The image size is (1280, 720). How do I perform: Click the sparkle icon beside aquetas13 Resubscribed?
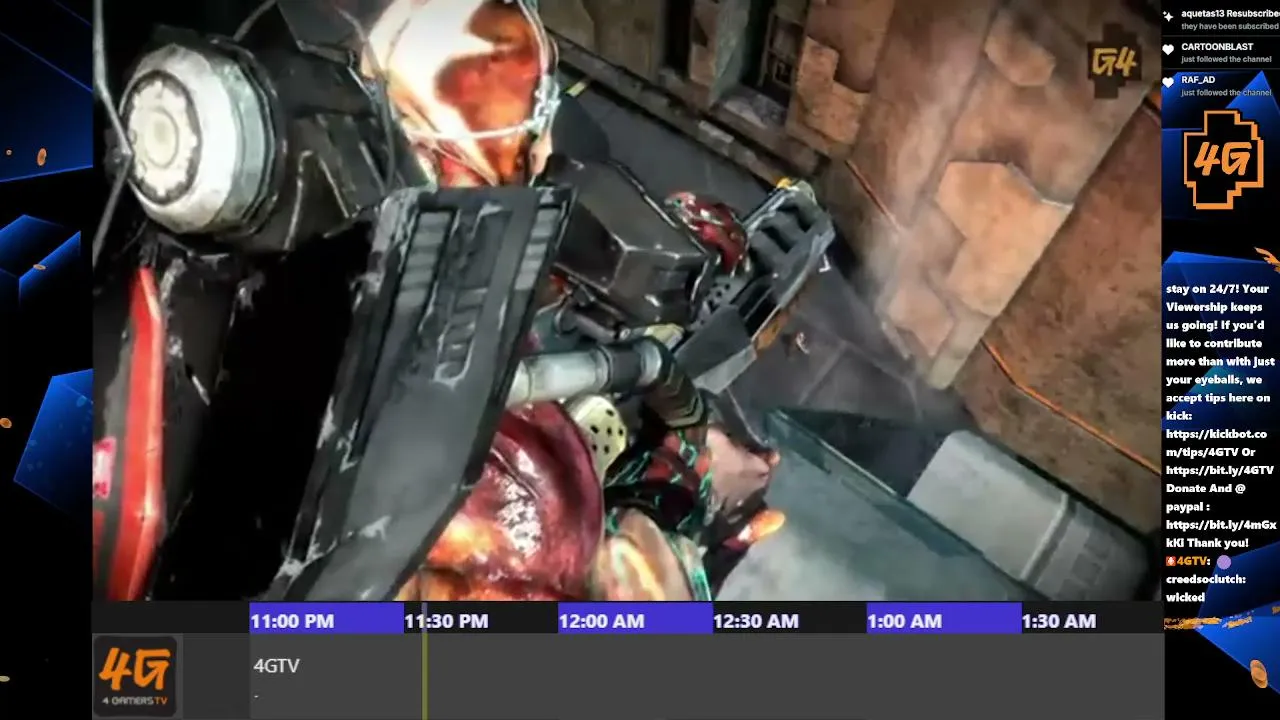1168,17
